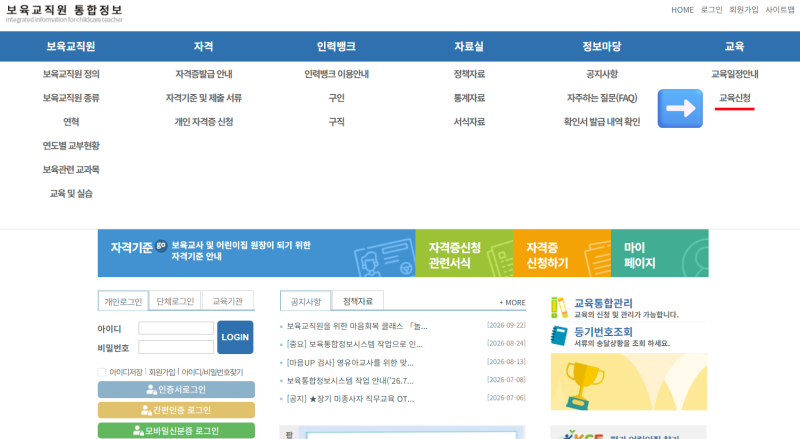800x439 pixels.
Task: Open the 자격증 신청하기 orange banner
Action: [562, 253]
